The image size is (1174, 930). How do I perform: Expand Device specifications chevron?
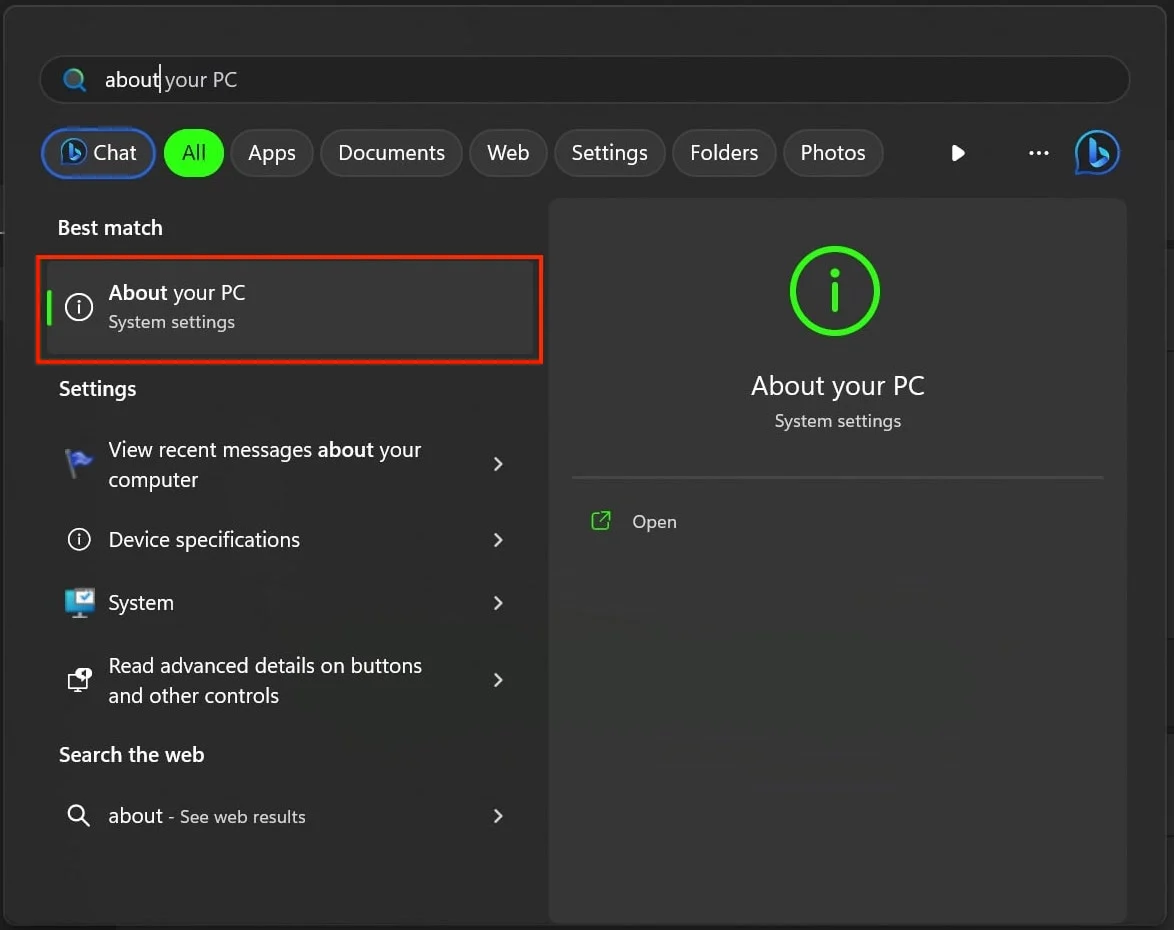[498, 540]
